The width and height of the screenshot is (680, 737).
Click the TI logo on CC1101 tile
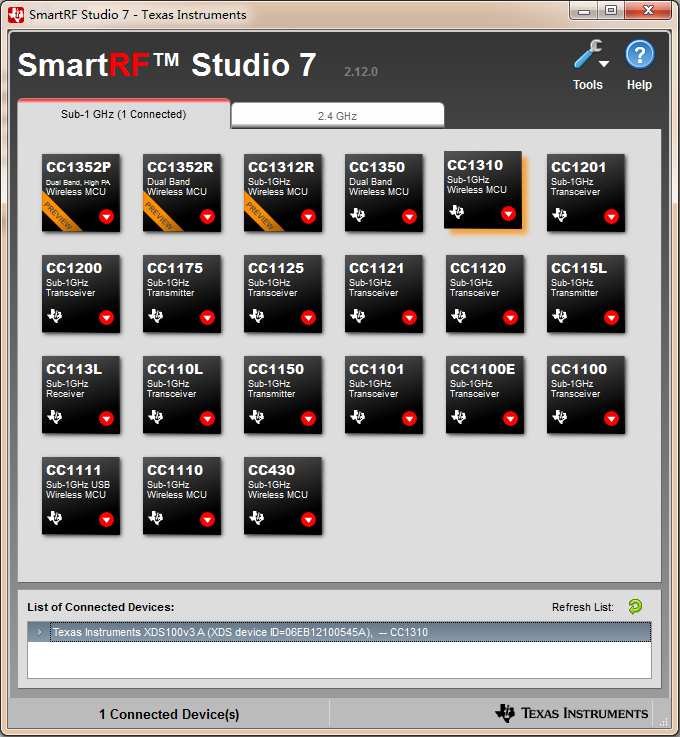[358, 417]
